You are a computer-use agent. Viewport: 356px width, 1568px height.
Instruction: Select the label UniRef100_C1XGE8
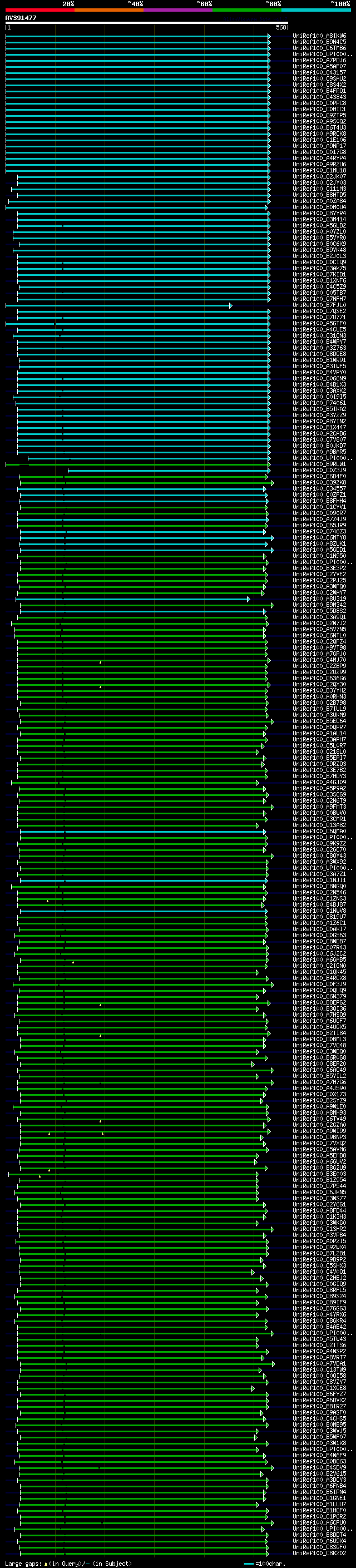[x=319, y=1388]
